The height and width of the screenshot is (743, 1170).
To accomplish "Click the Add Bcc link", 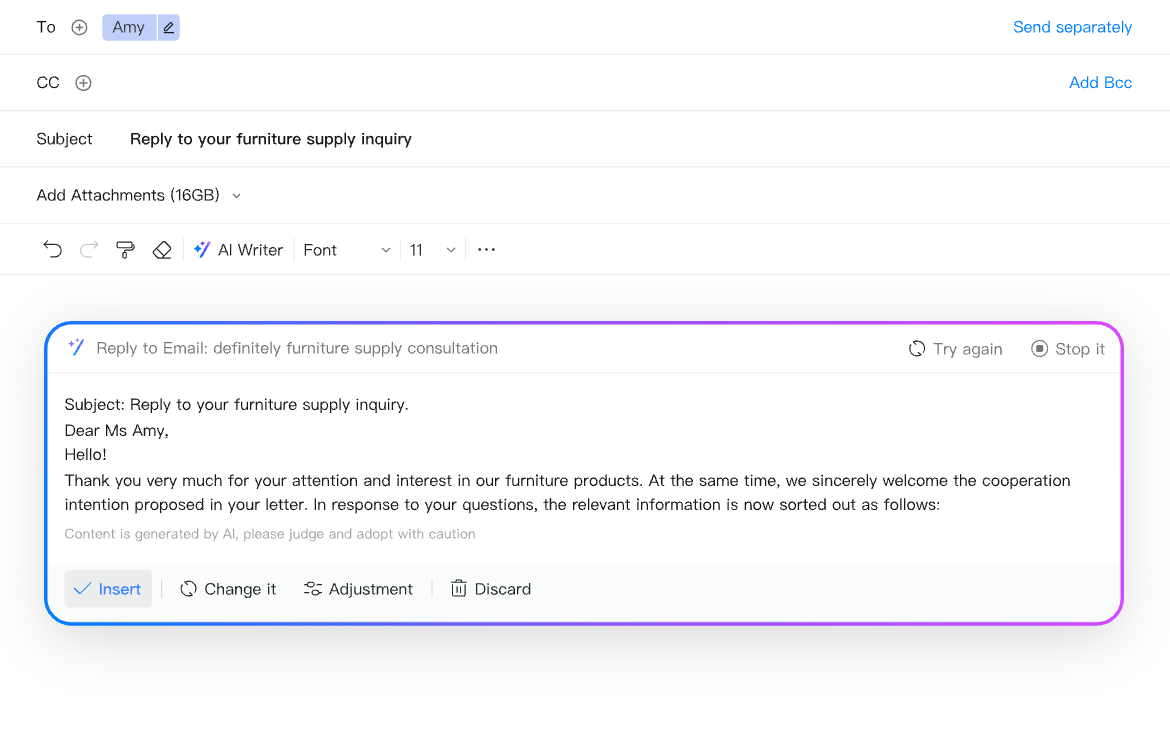I will [1100, 83].
